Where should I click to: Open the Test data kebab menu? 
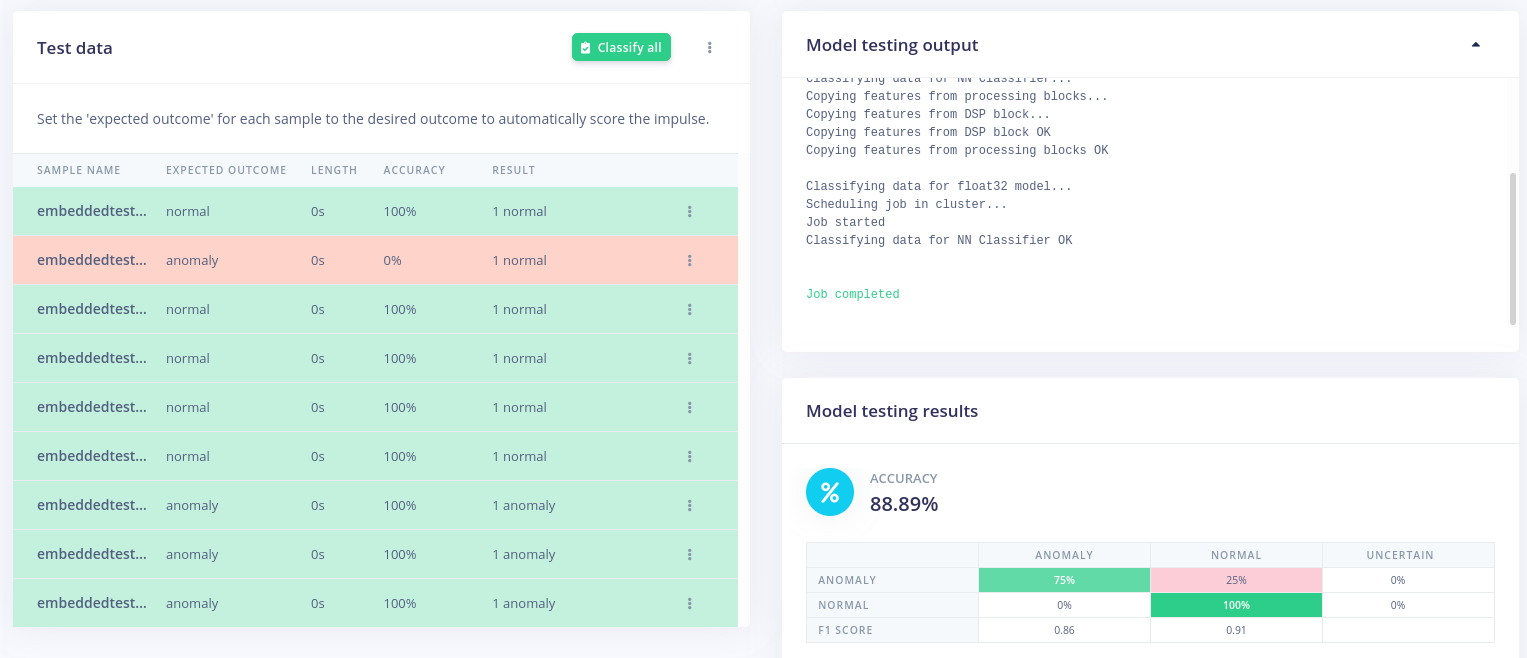pos(710,48)
